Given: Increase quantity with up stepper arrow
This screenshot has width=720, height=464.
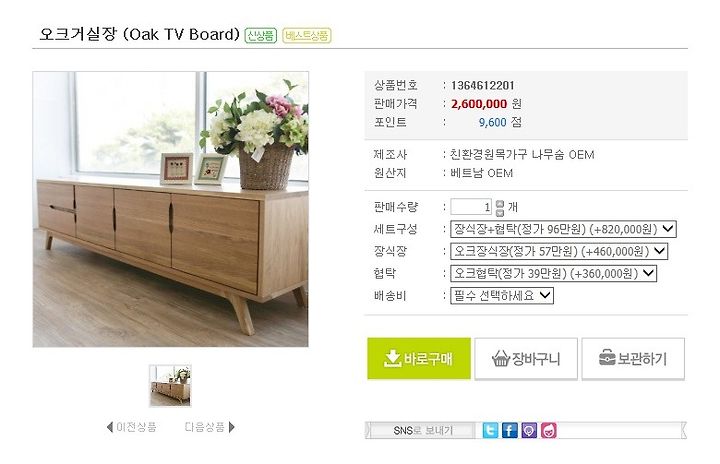Looking at the screenshot, I should click(x=500, y=204).
